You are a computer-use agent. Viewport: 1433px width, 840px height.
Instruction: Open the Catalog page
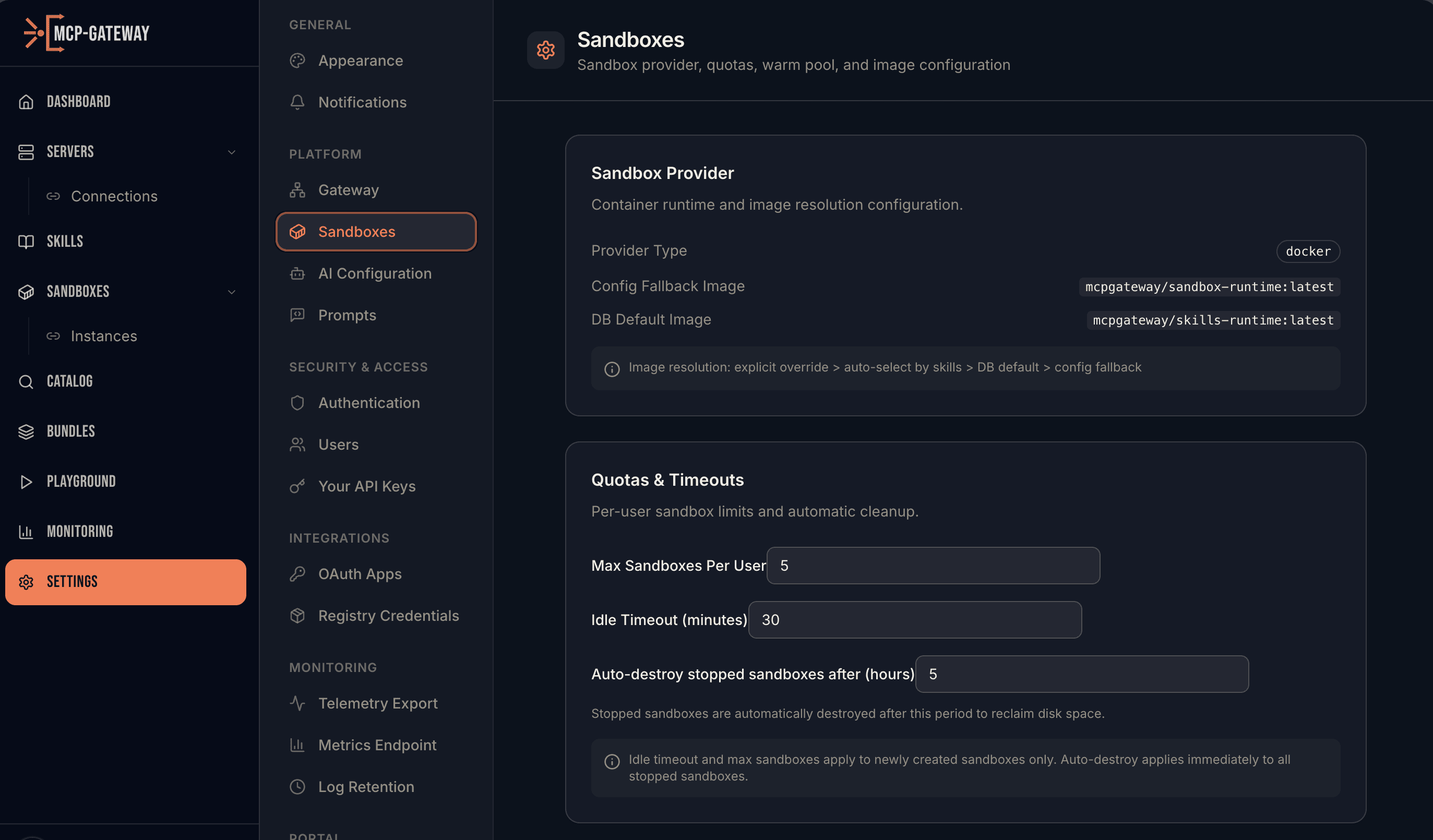(x=69, y=381)
